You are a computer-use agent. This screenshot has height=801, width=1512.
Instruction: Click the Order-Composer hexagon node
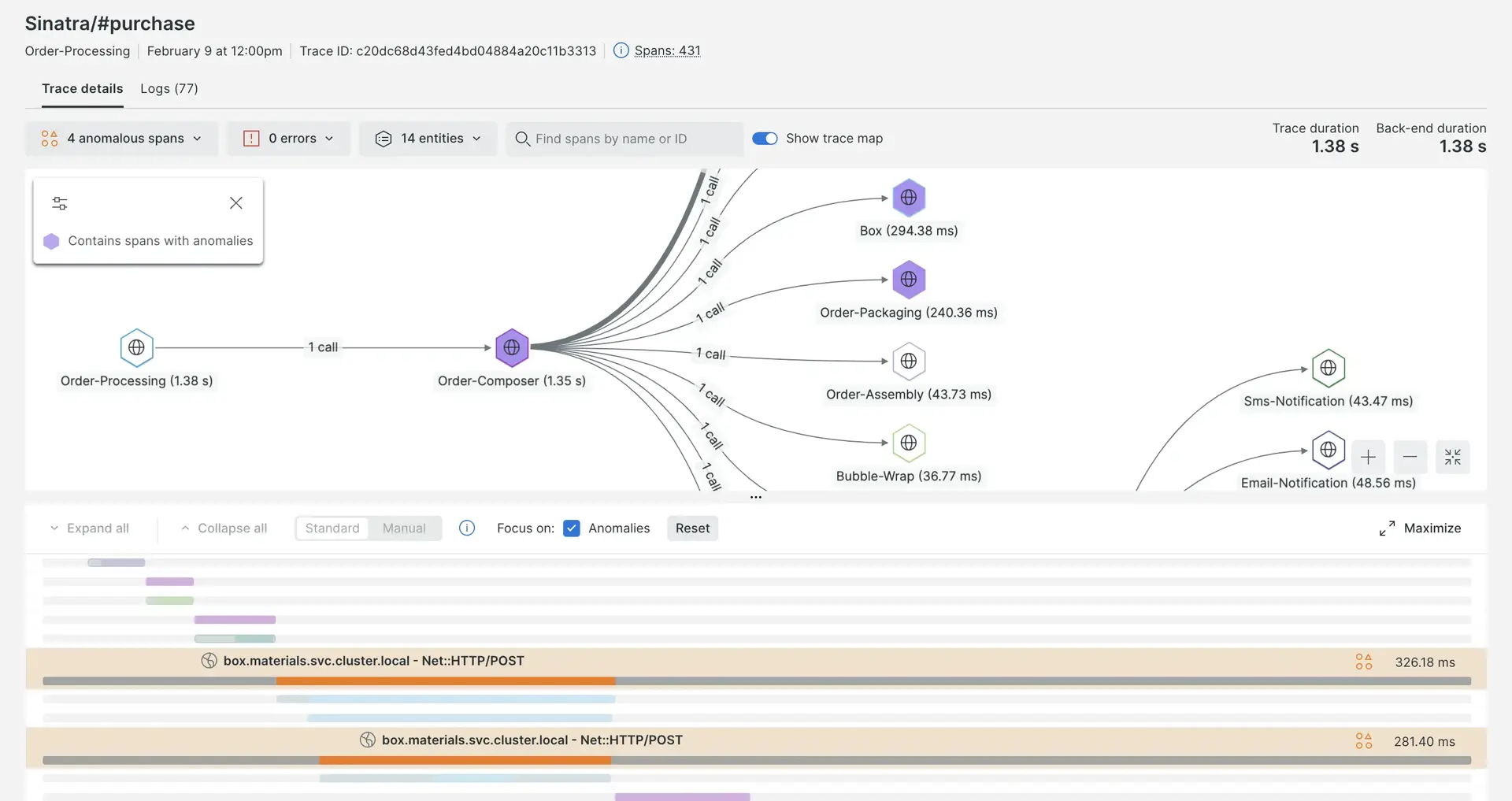(x=512, y=347)
